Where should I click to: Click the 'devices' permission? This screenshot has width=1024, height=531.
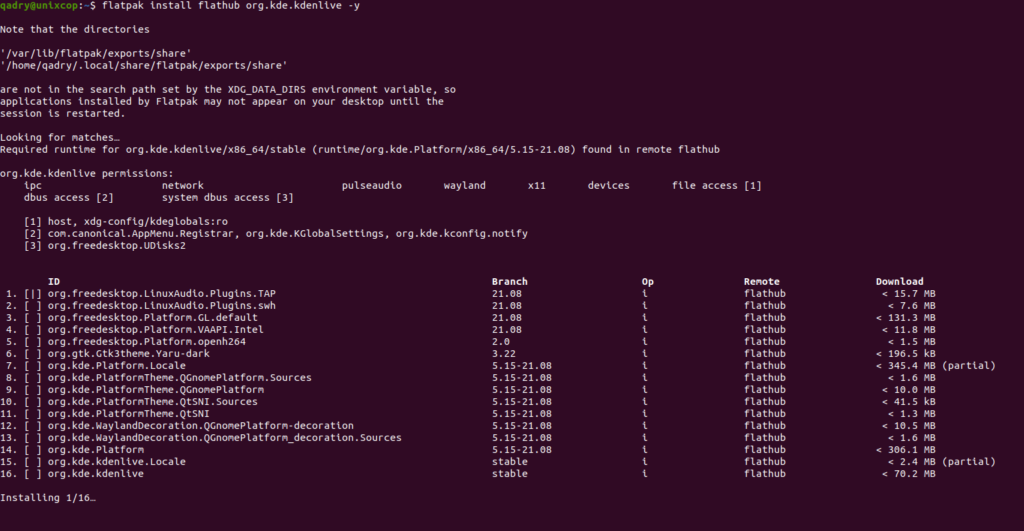pos(608,185)
